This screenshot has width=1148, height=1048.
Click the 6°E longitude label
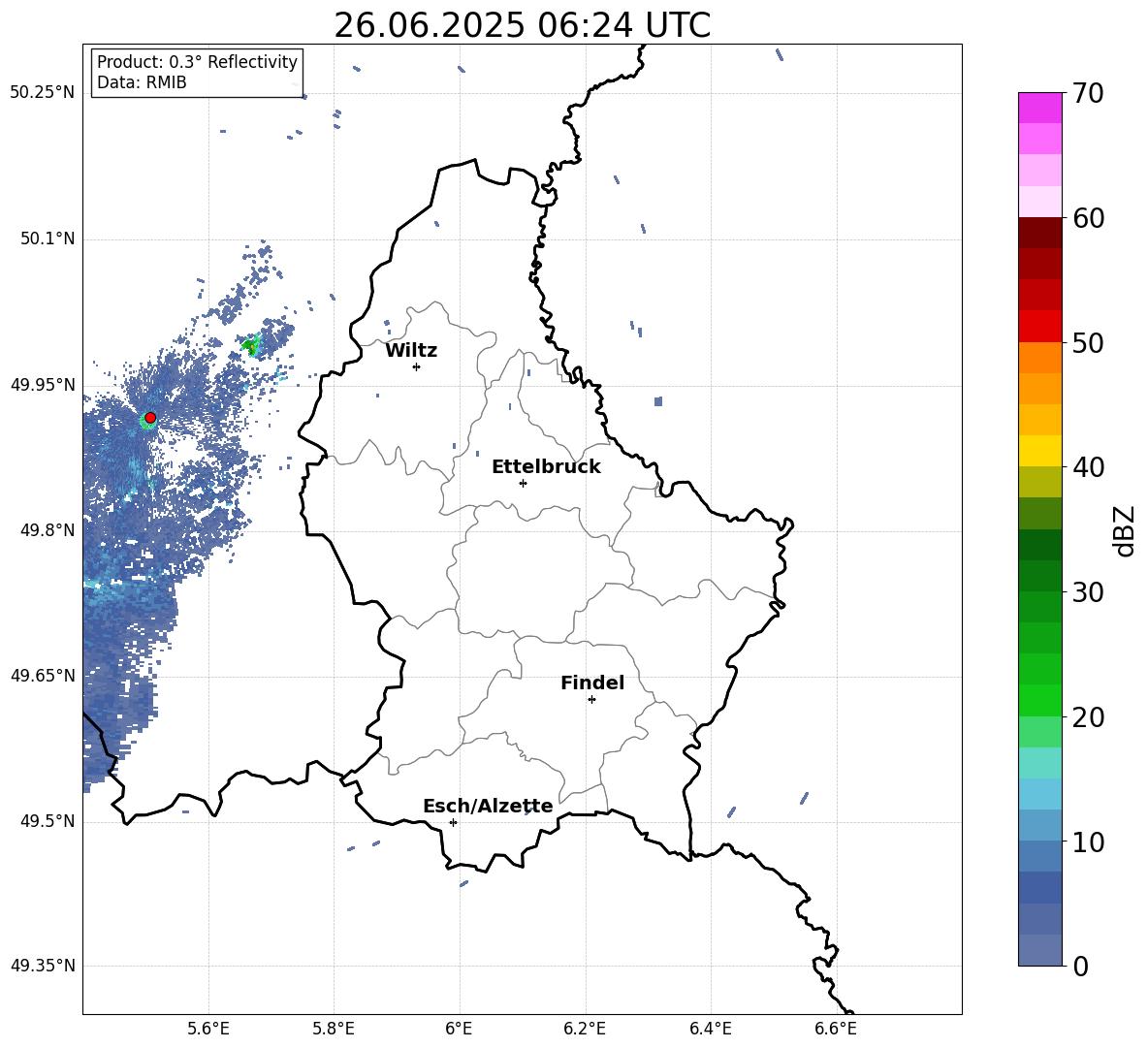459,1029
